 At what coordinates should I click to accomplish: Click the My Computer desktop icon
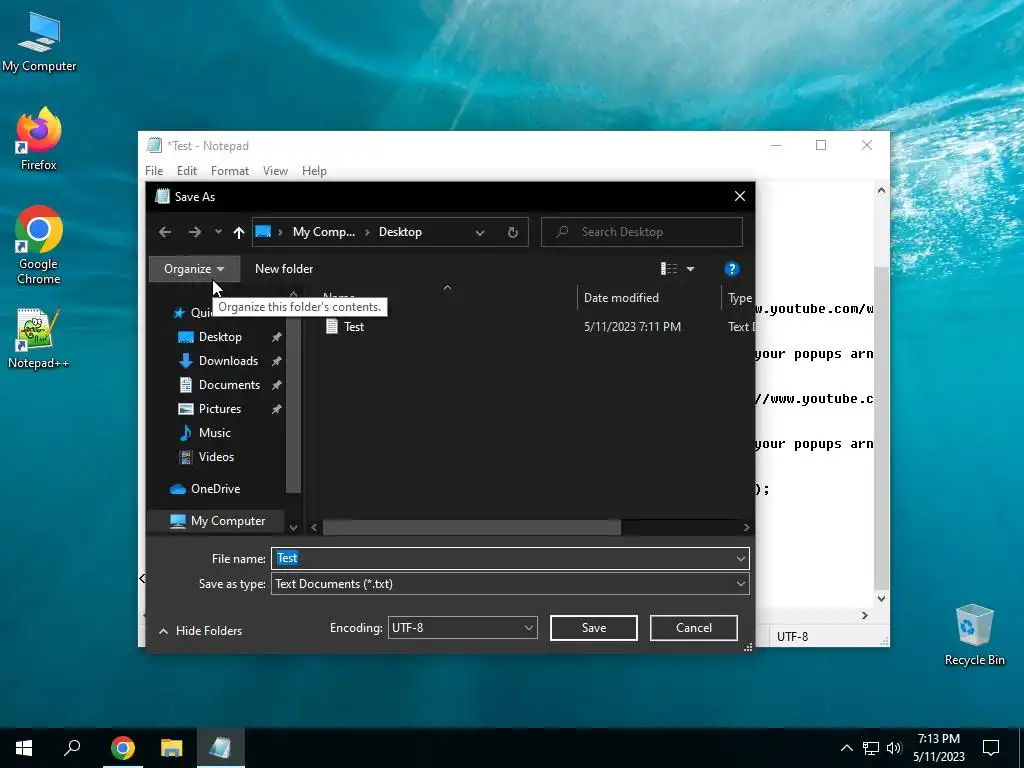39,42
